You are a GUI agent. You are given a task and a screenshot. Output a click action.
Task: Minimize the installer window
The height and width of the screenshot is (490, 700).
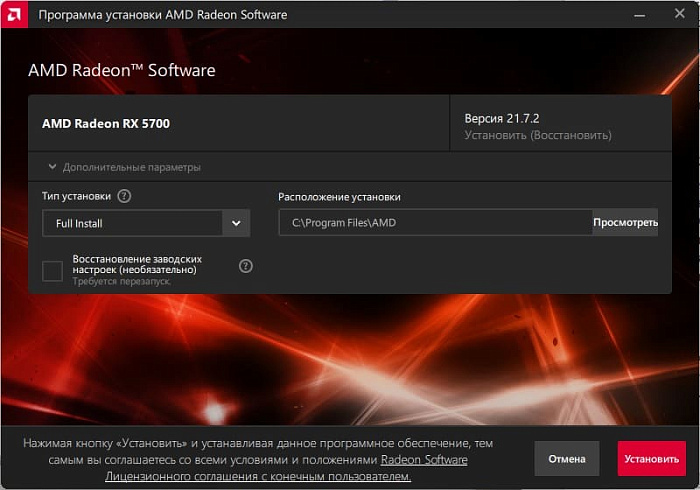click(x=639, y=15)
